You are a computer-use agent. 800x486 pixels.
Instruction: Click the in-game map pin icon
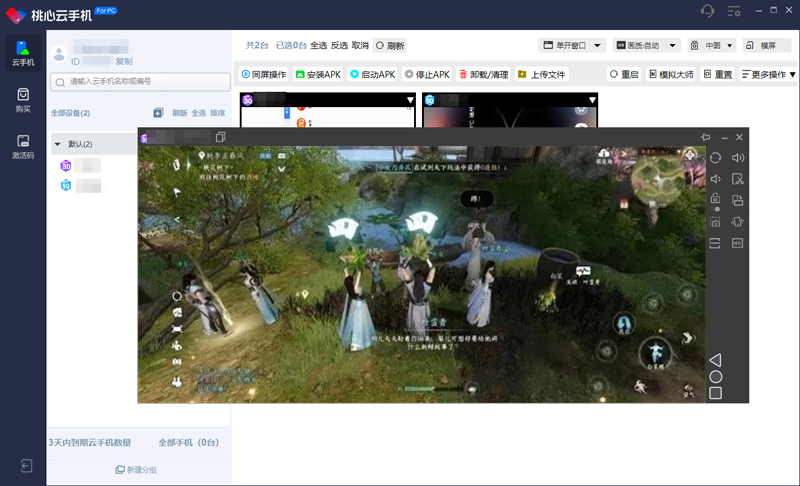point(202,155)
